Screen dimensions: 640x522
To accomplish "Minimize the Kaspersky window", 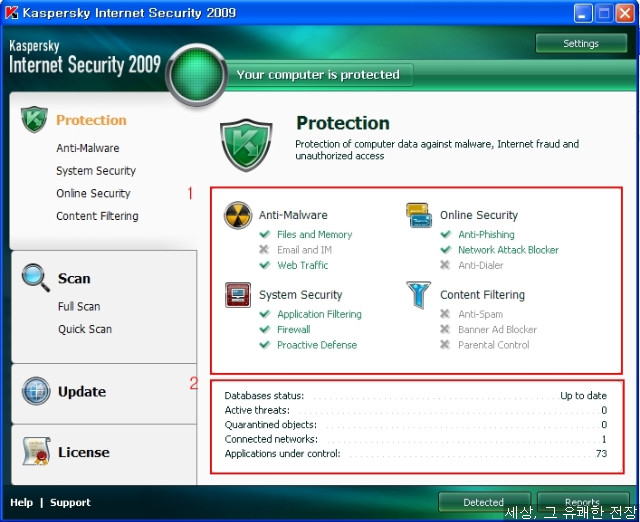I will (x=582, y=13).
